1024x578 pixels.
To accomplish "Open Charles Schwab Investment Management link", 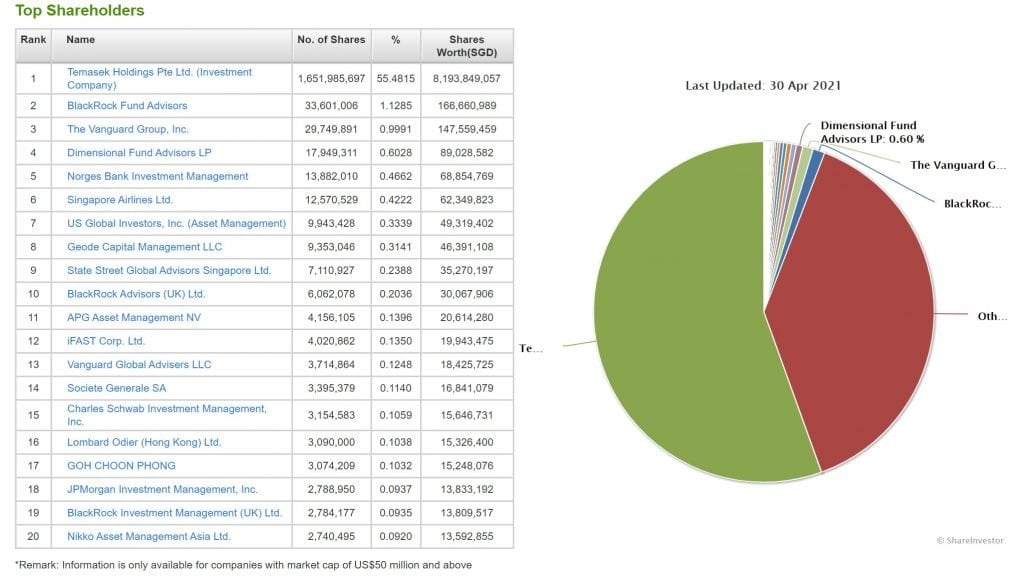I will [x=167, y=415].
